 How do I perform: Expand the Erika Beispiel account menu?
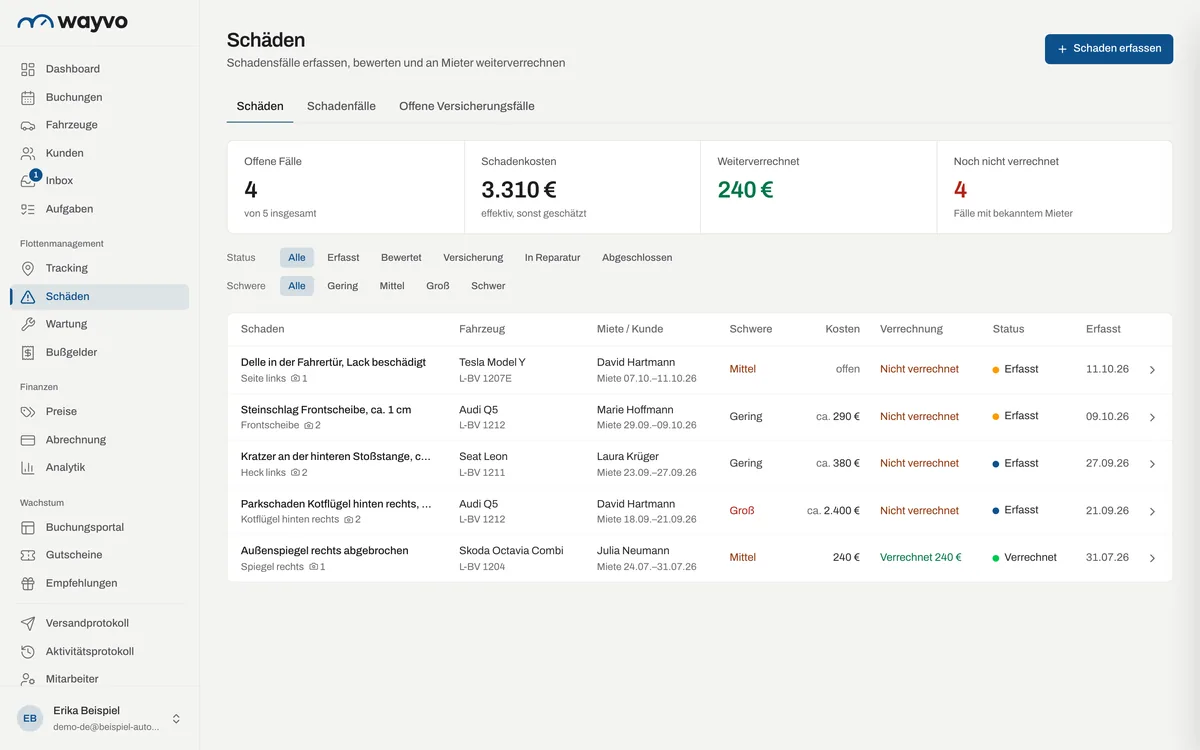(176, 718)
